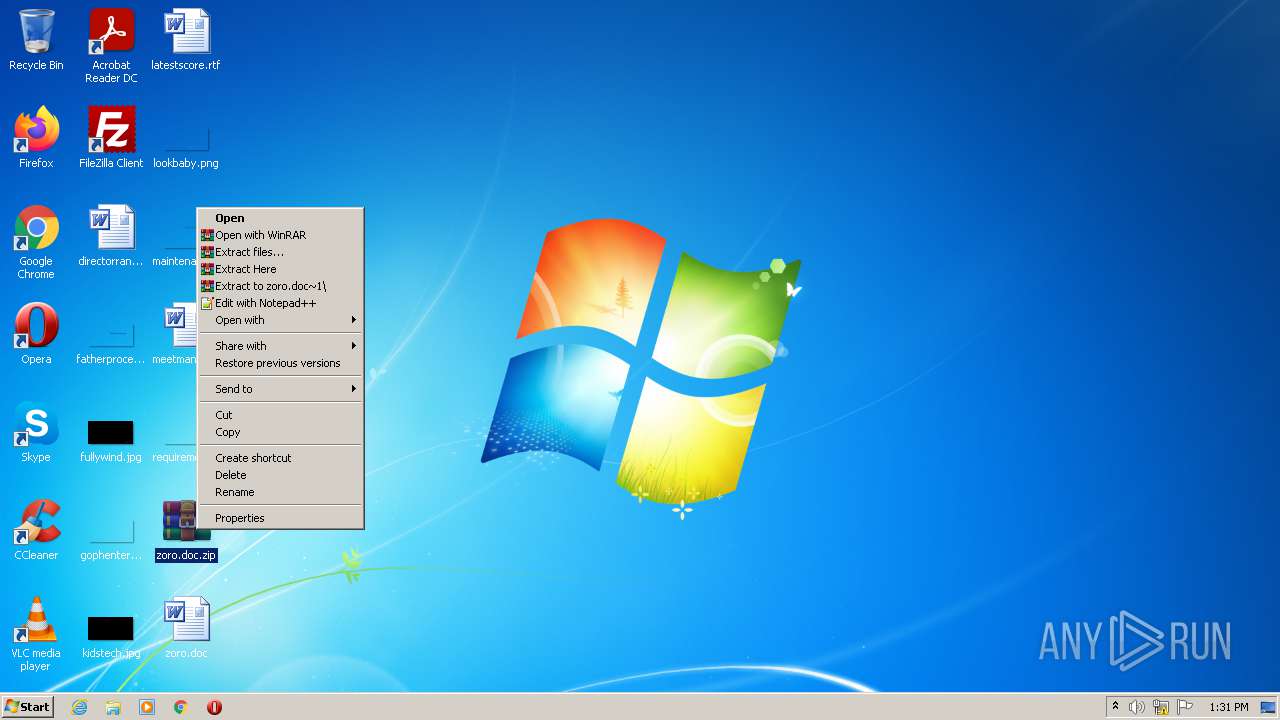Click the network tray icon
The width and height of the screenshot is (1280, 720).
coord(1161,707)
